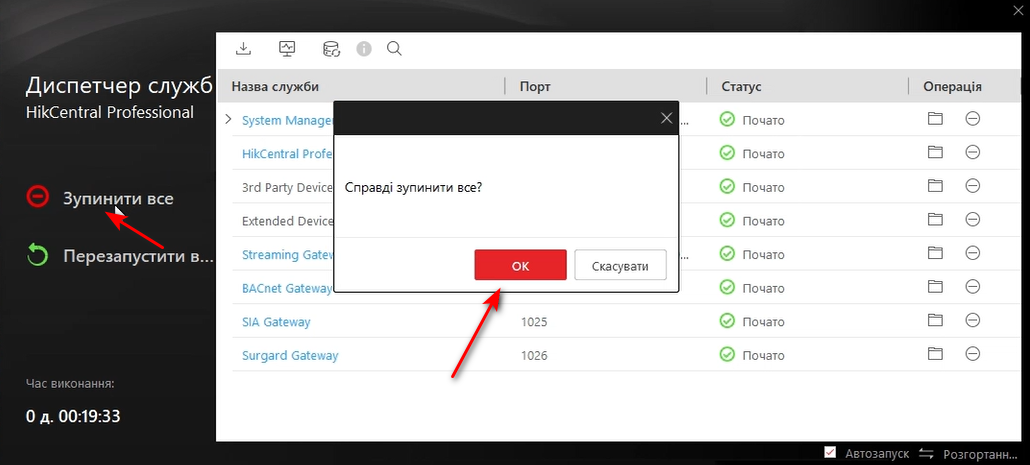Open folder for System Management row
The height and width of the screenshot is (465, 1030).
[x=935, y=120]
